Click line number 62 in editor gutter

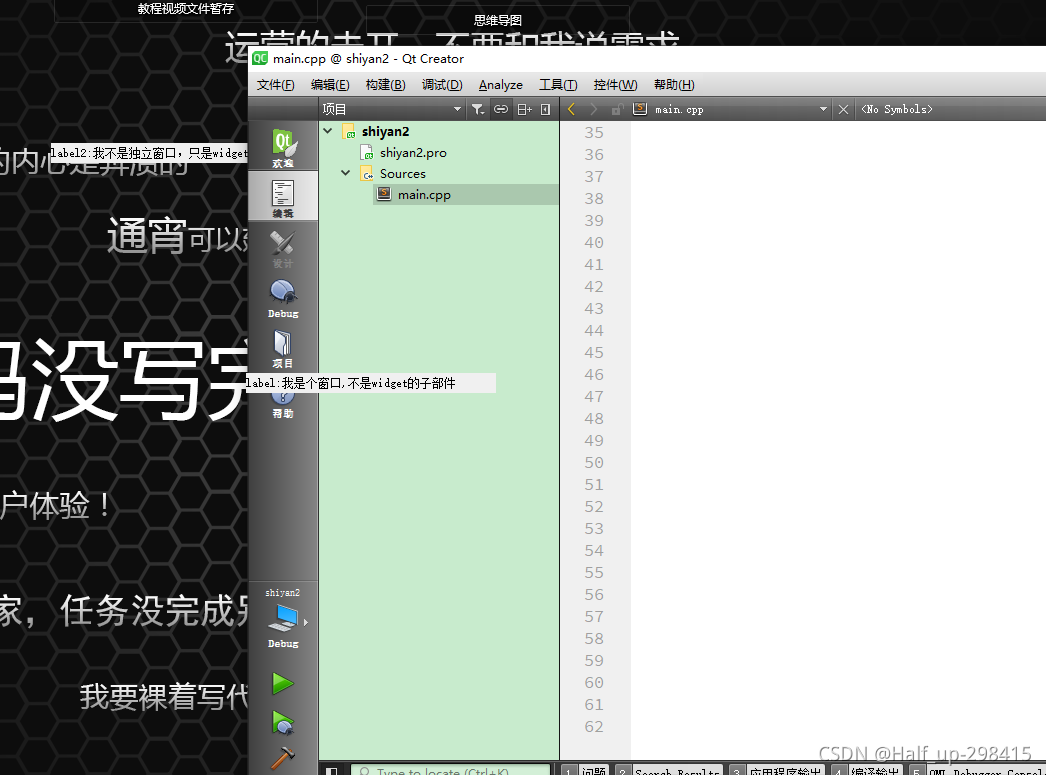[x=594, y=726]
